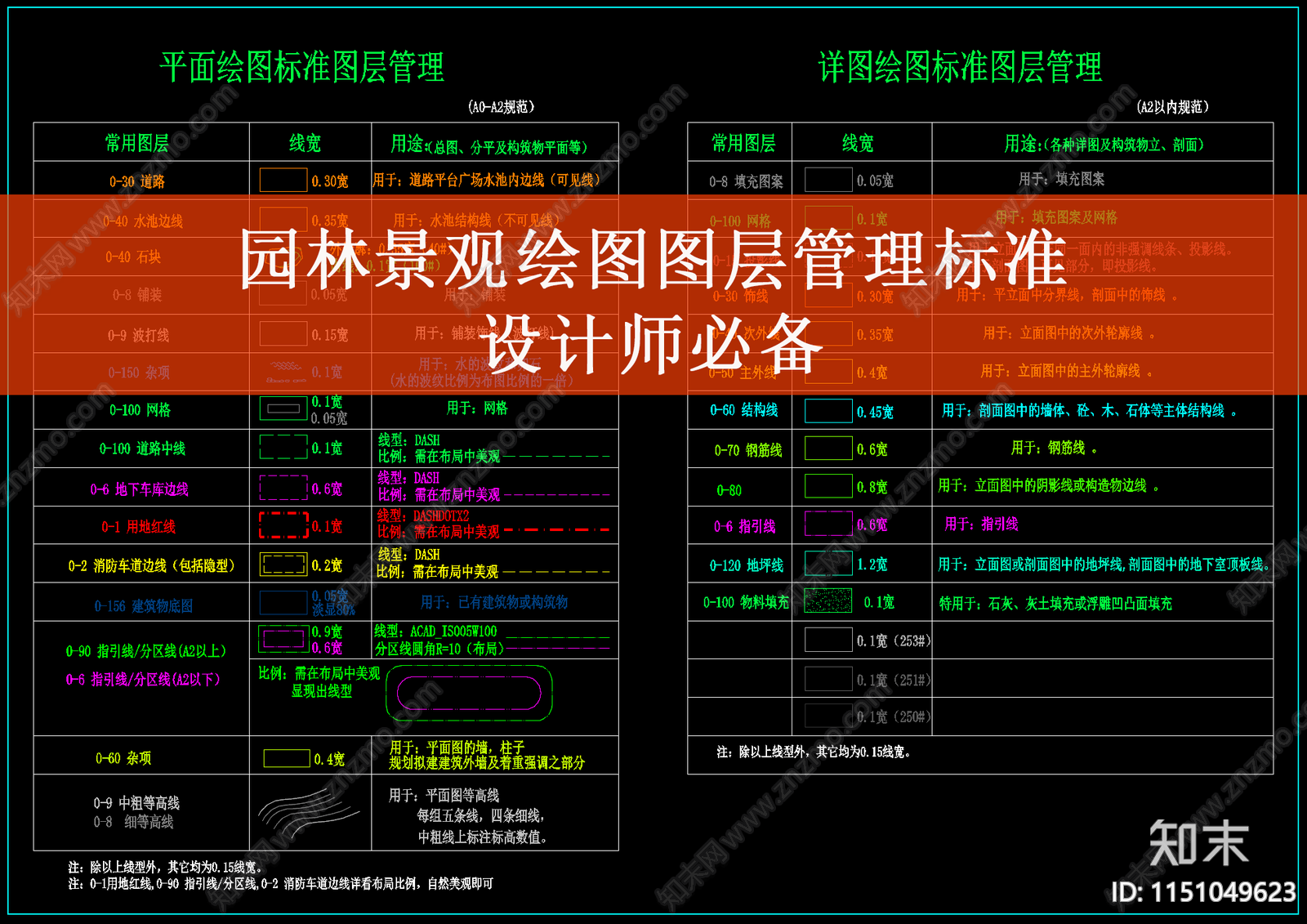Click '用于: 道路平台广场水池内边线' usage text

point(486,180)
